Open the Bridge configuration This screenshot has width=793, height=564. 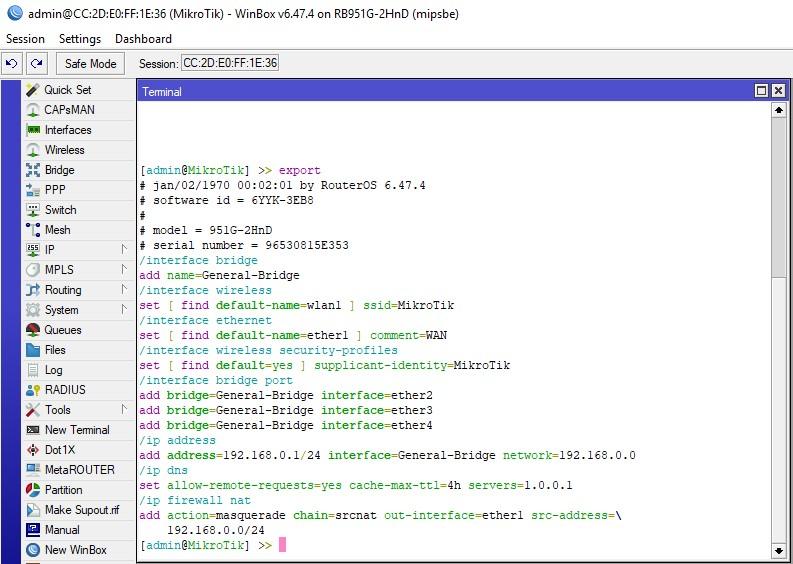[x=59, y=170]
